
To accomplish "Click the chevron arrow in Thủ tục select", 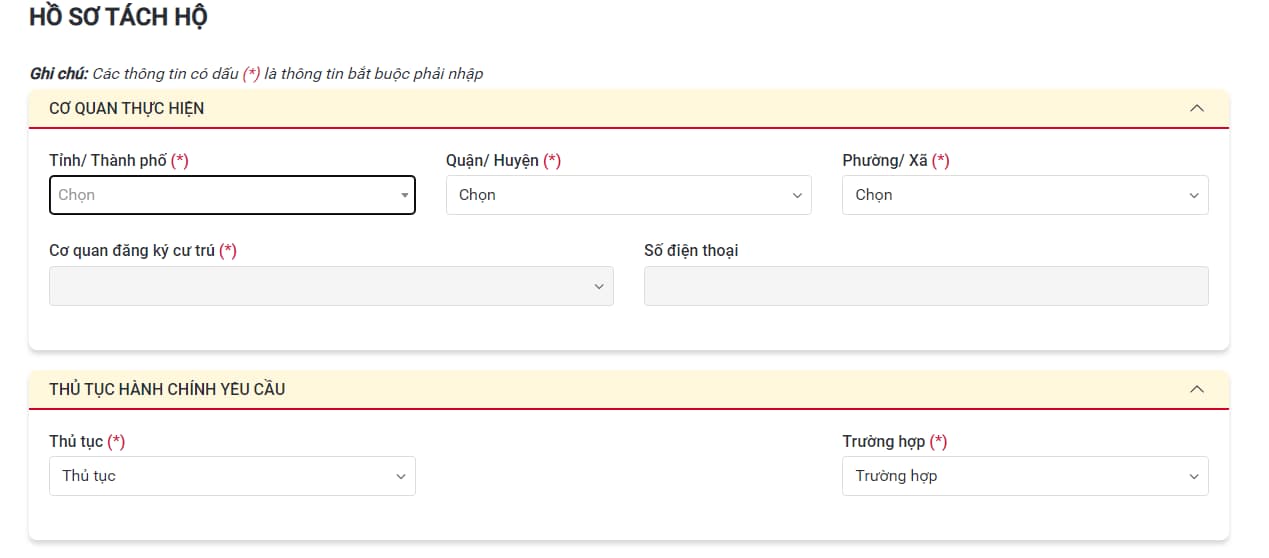I will pyautogui.click(x=401, y=477).
